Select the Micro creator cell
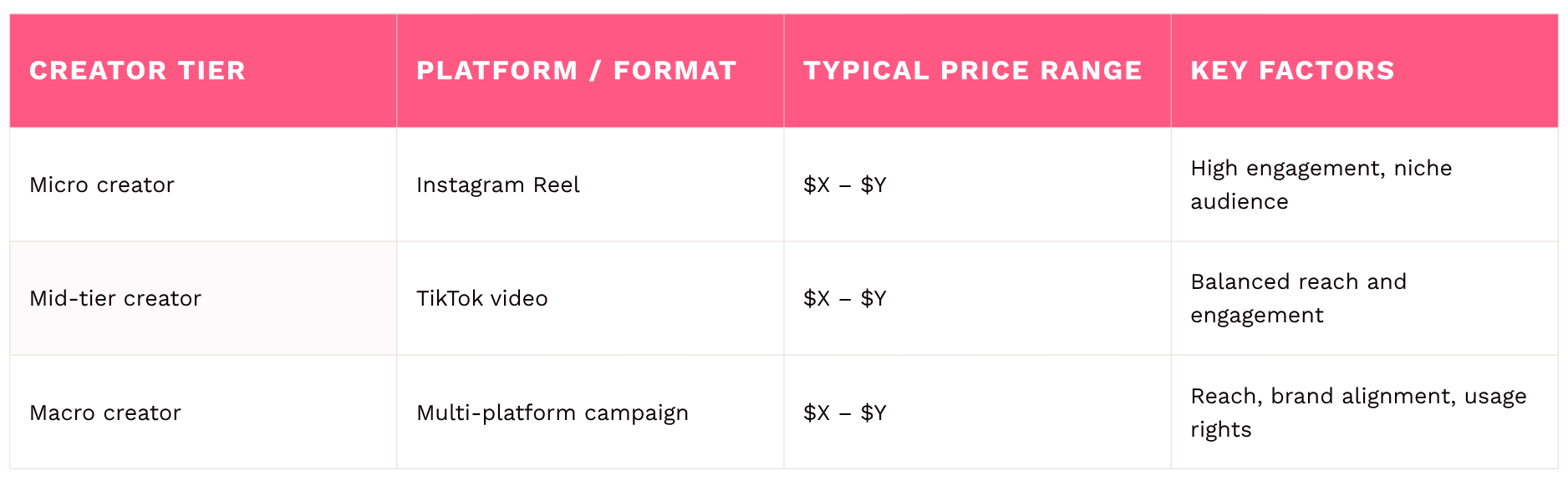This screenshot has height=486, width=1568. pos(102,185)
